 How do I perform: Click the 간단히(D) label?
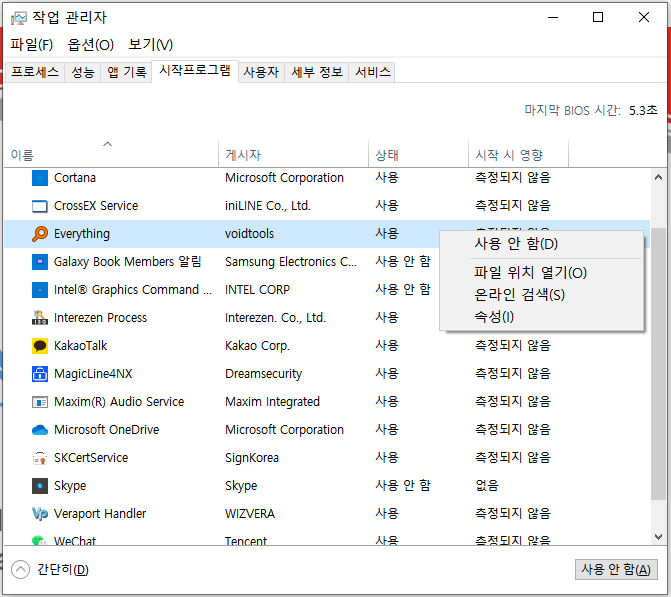click(63, 570)
